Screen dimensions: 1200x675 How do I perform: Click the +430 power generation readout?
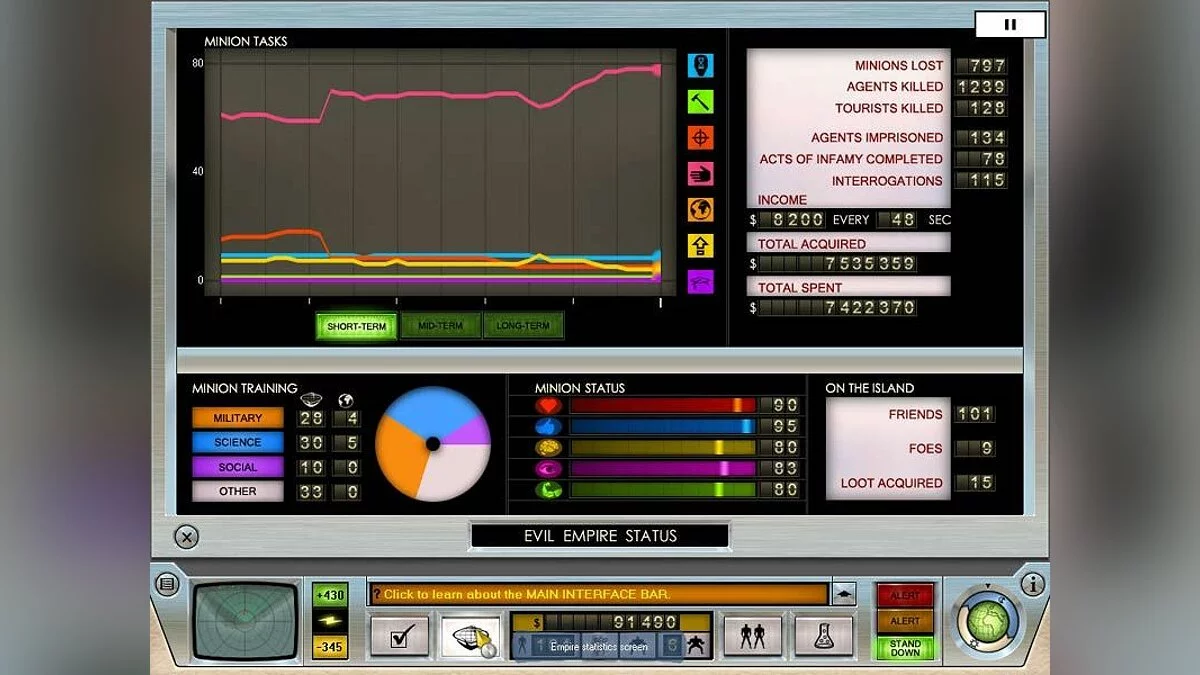tap(330, 595)
